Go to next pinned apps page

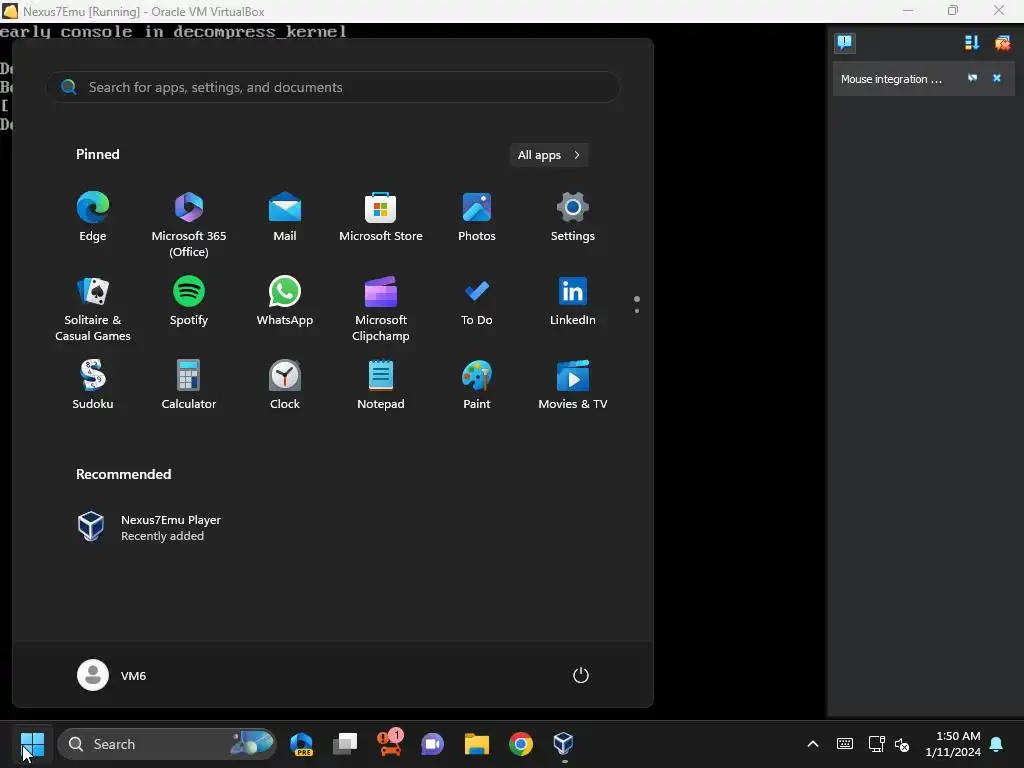click(x=637, y=311)
